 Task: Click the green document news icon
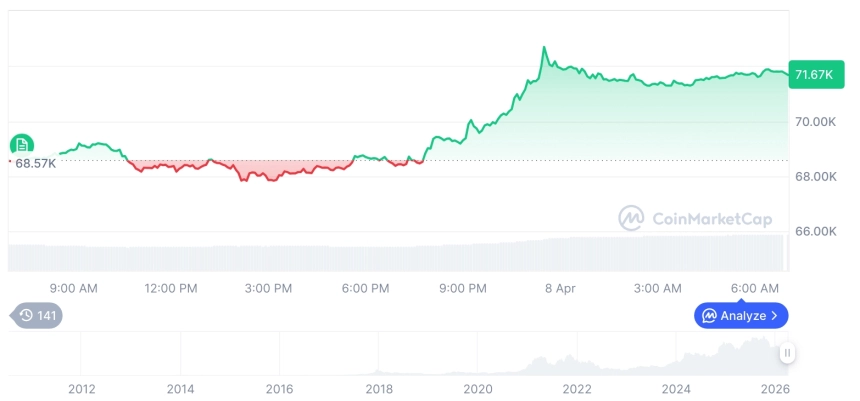pyautogui.click(x=22, y=146)
